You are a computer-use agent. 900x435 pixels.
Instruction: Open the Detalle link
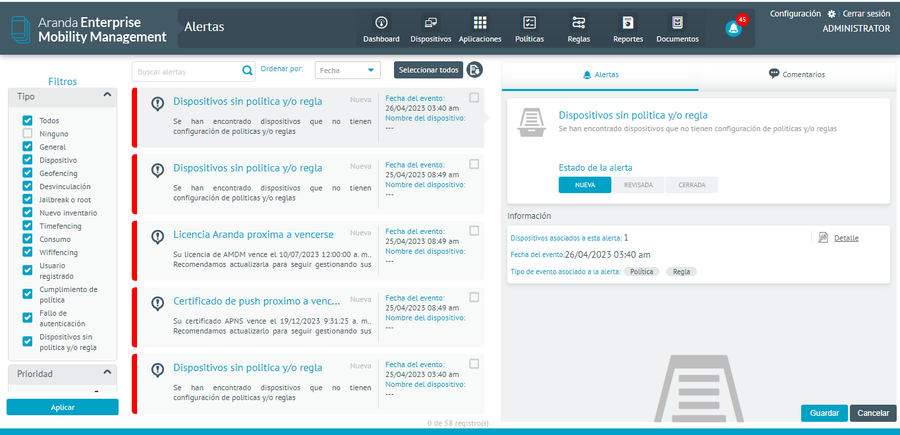point(845,238)
